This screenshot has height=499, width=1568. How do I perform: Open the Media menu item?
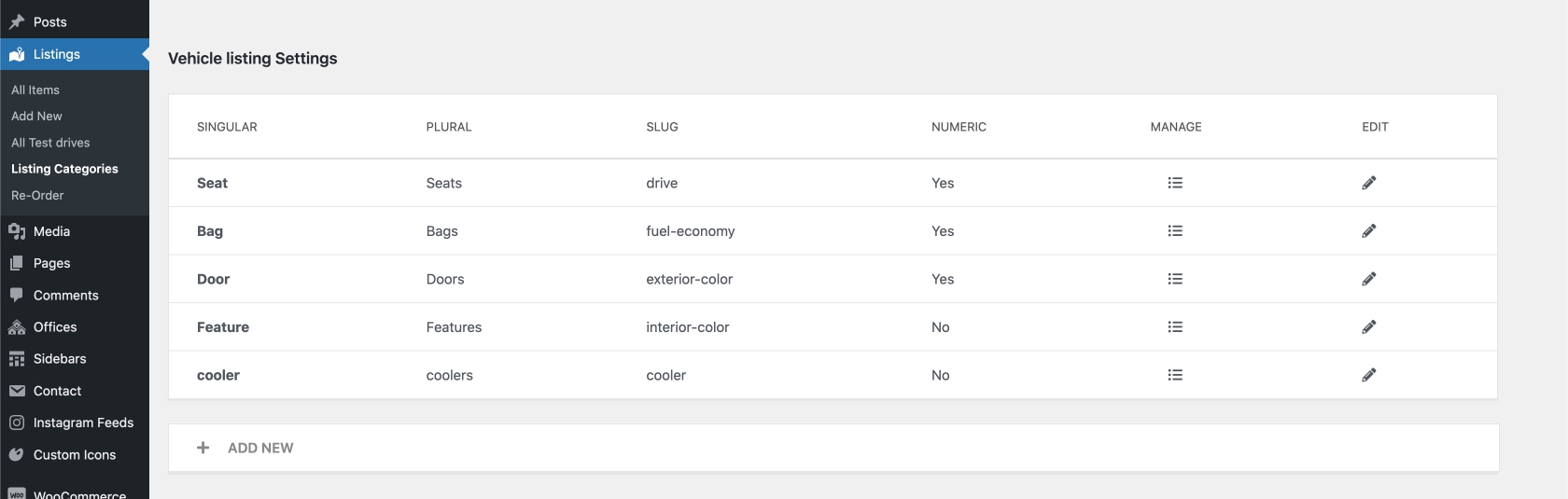coord(51,231)
